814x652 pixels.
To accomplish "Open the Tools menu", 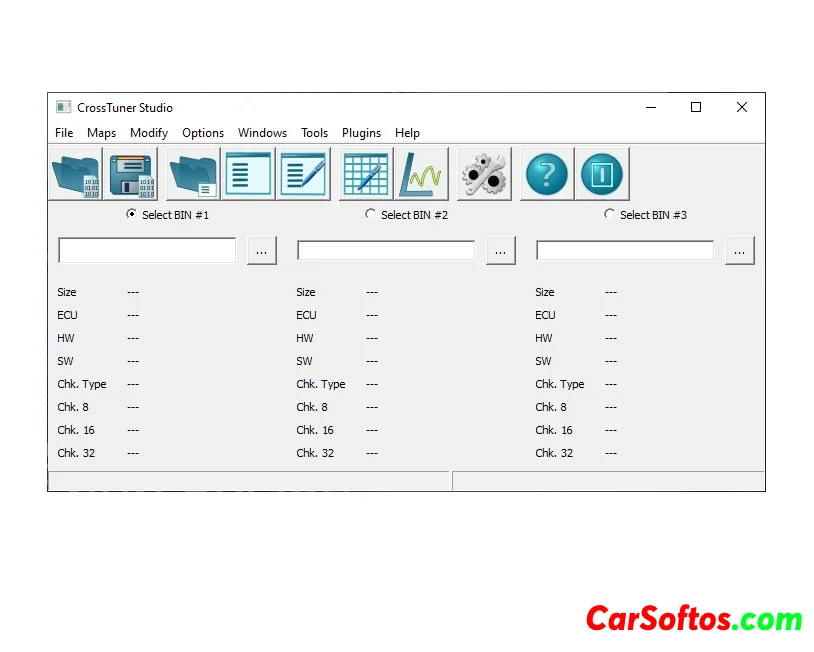I will [x=314, y=133].
